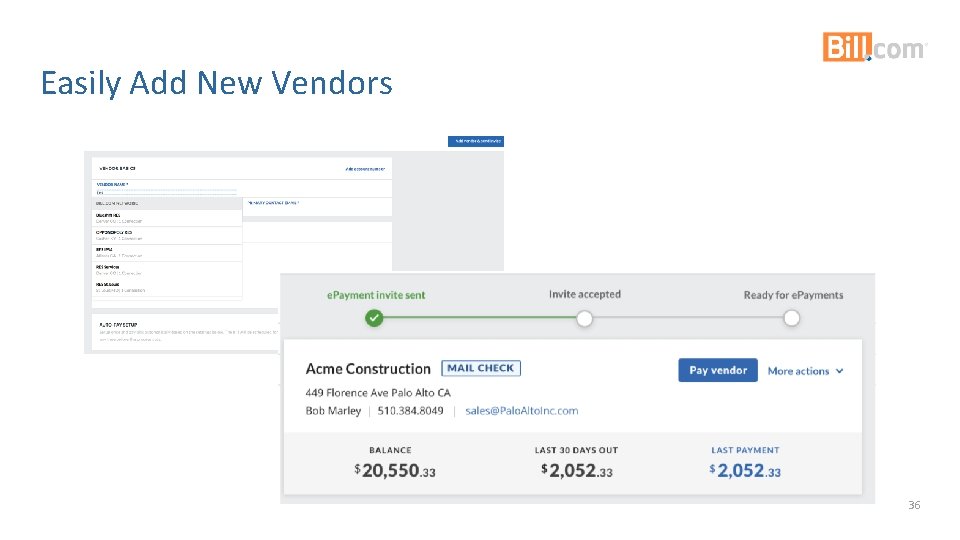960x540 pixels.
Task: Click the contact name Bob Marley
Action: (333, 411)
